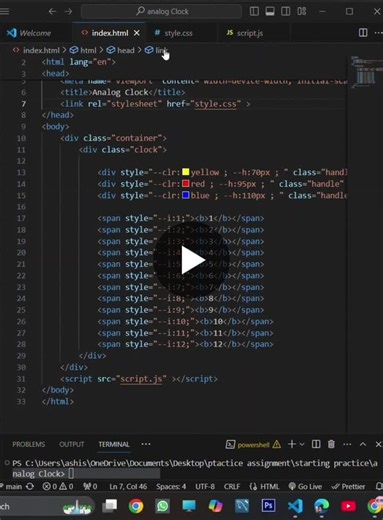Open terminal panel more actions ellipsis

point(347,444)
